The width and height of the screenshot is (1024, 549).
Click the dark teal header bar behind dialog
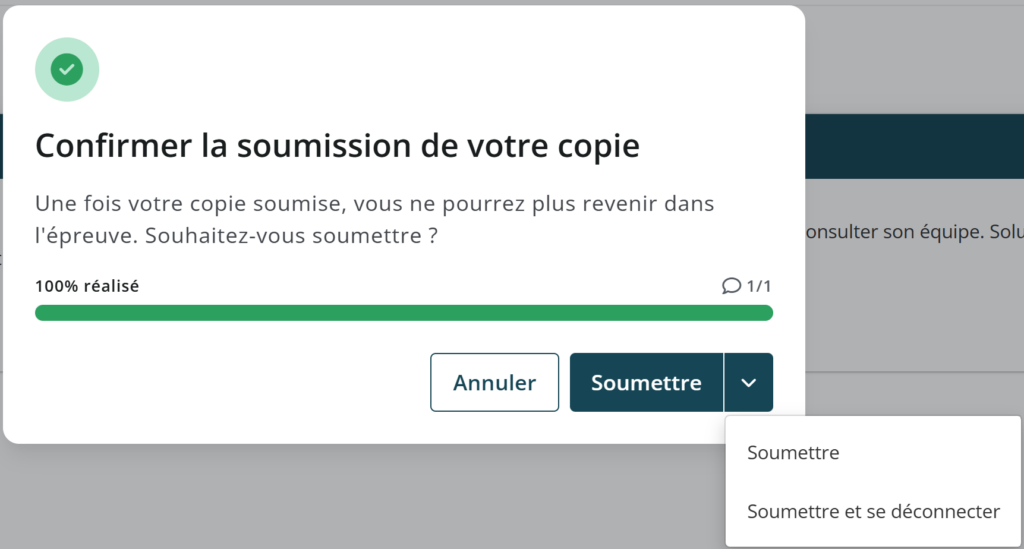914,146
